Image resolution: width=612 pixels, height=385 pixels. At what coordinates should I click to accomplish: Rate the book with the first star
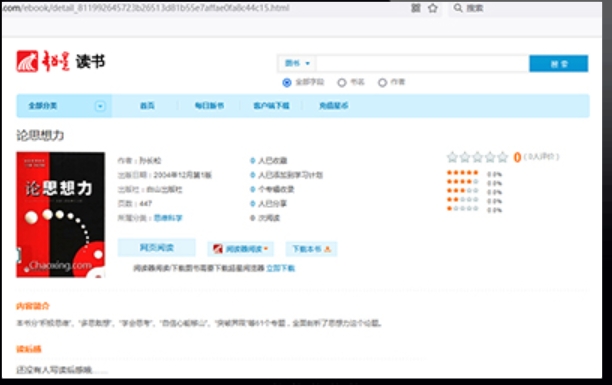(452, 157)
